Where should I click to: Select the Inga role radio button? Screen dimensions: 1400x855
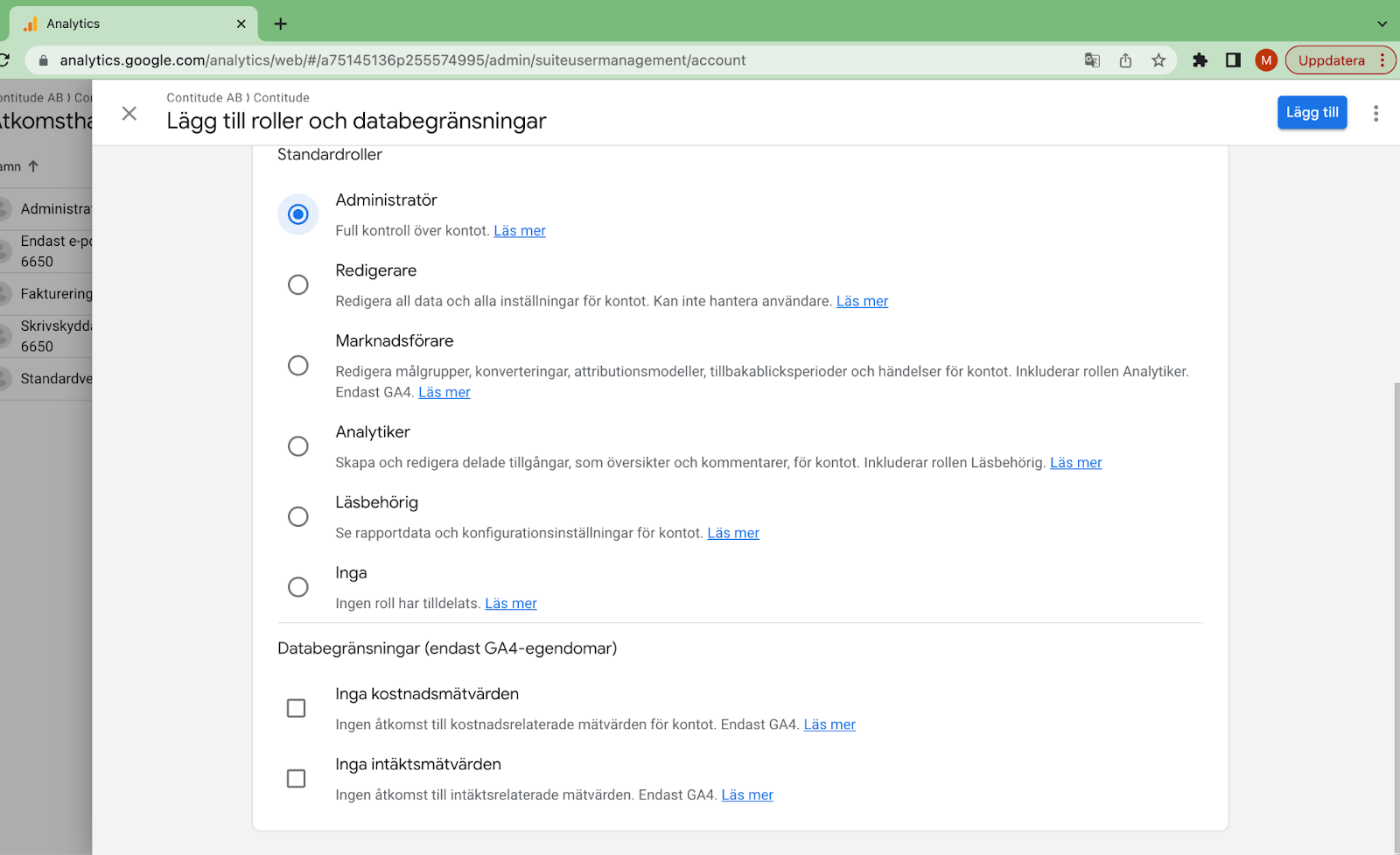pyautogui.click(x=297, y=586)
